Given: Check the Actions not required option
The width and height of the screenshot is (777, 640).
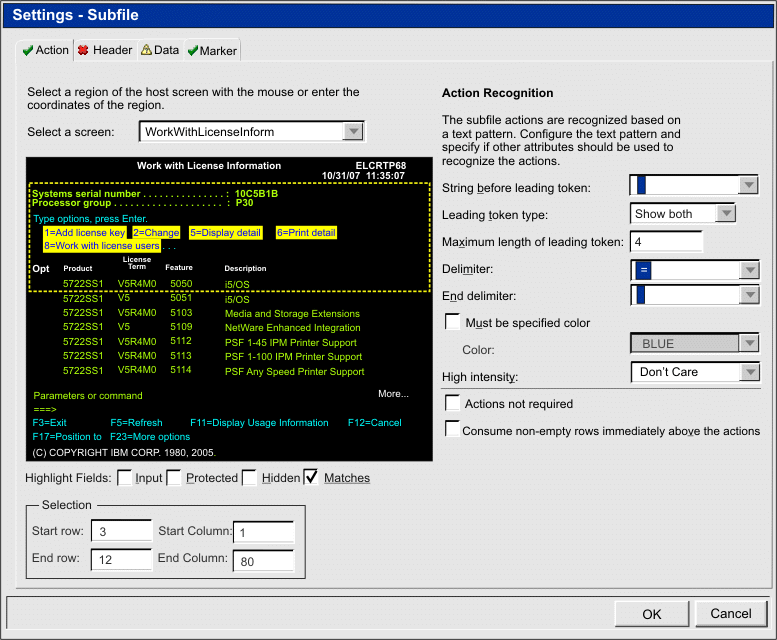Looking at the screenshot, I should click(x=453, y=403).
